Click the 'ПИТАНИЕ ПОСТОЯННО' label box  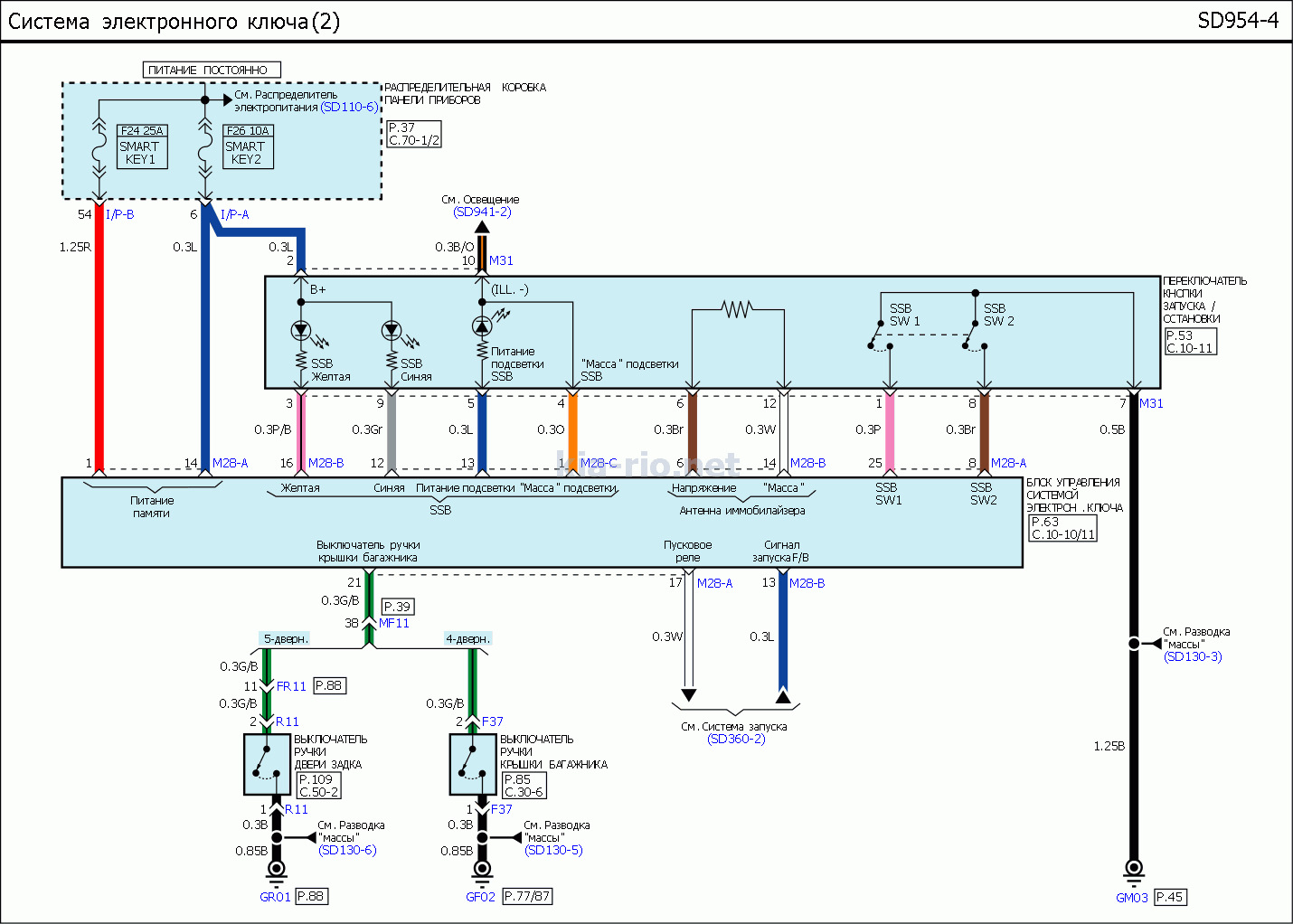click(x=212, y=70)
